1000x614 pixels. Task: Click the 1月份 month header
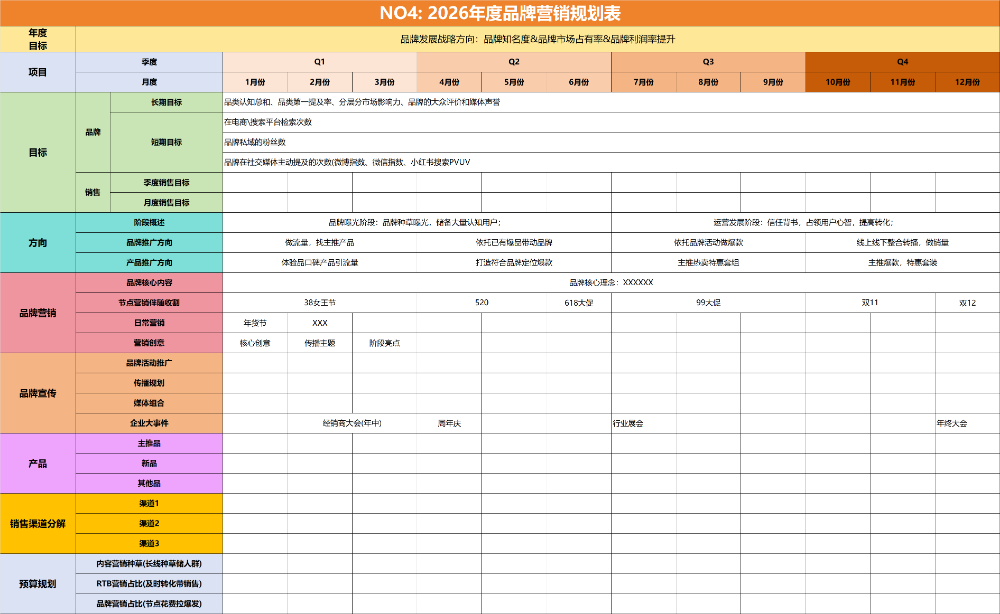254,82
